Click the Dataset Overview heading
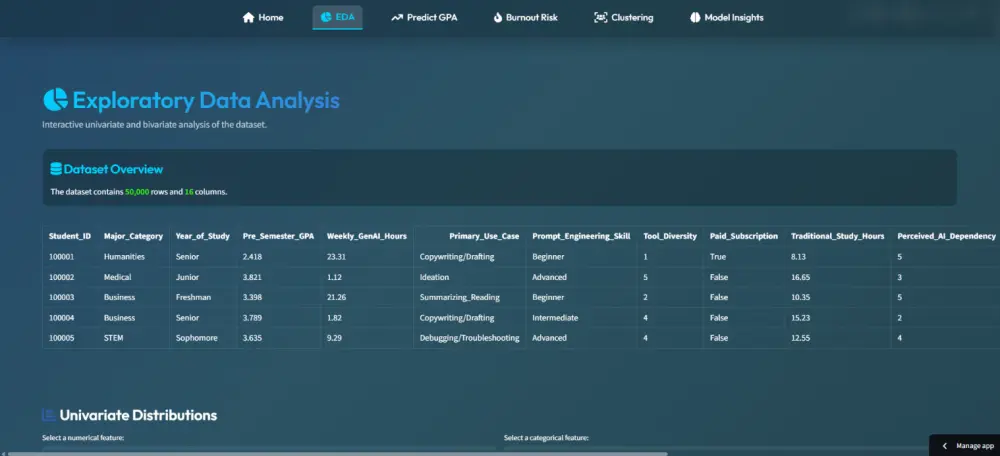 (x=113, y=169)
